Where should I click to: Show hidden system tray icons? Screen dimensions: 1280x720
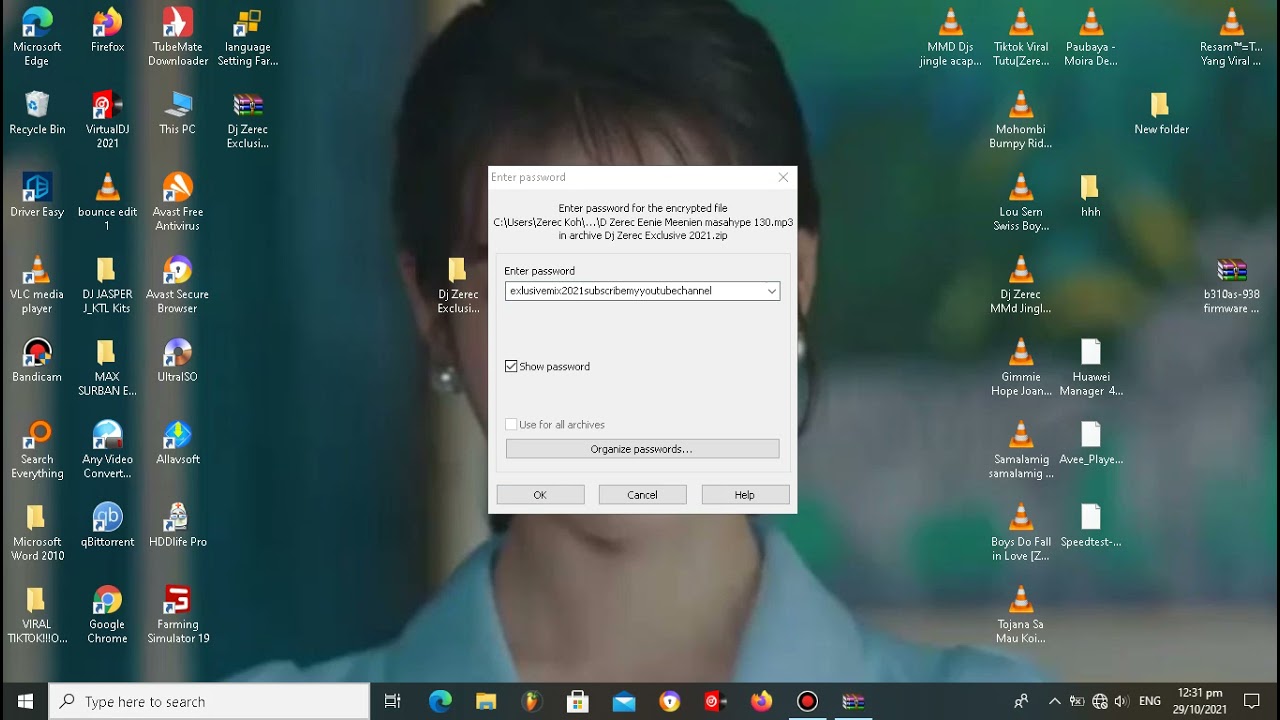(1054, 702)
